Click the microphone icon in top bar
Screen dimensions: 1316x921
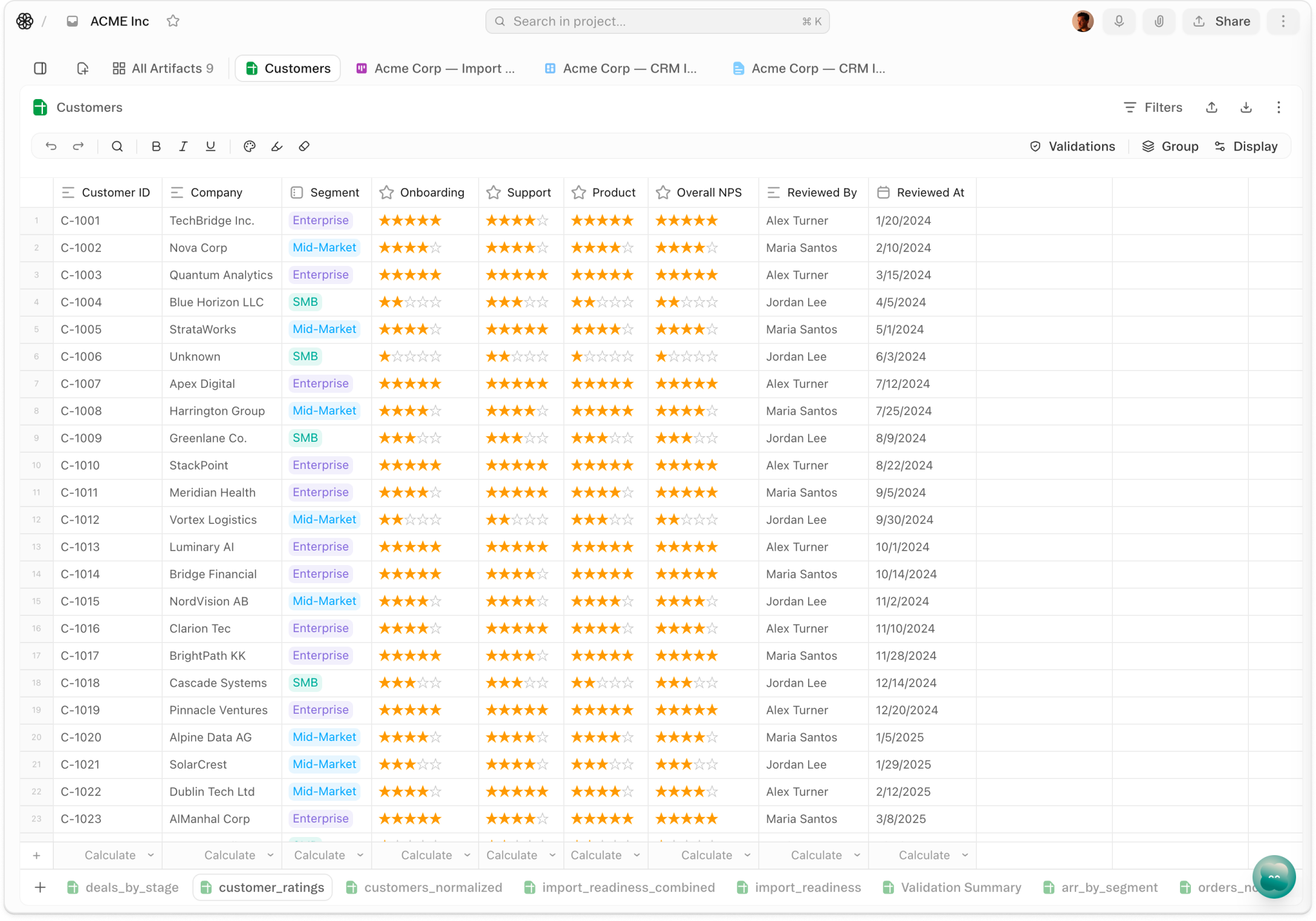(1119, 22)
